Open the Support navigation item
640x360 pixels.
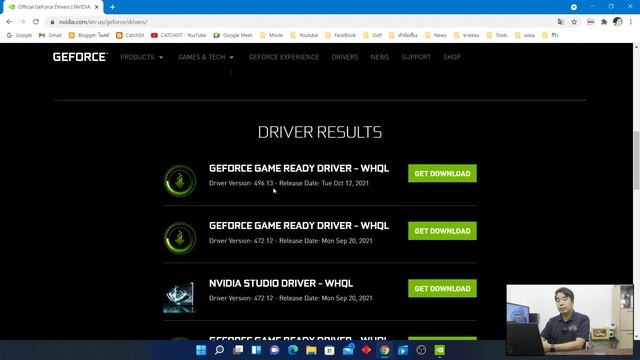pos(416,57)
